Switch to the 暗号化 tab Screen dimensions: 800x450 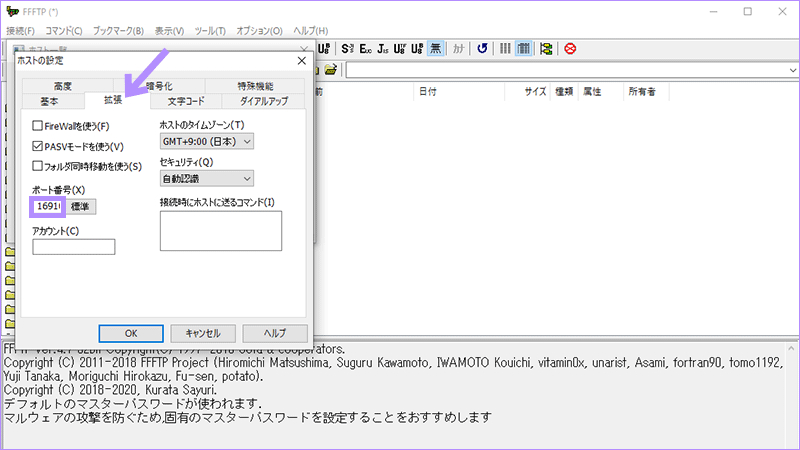click(x=159, y=86)
